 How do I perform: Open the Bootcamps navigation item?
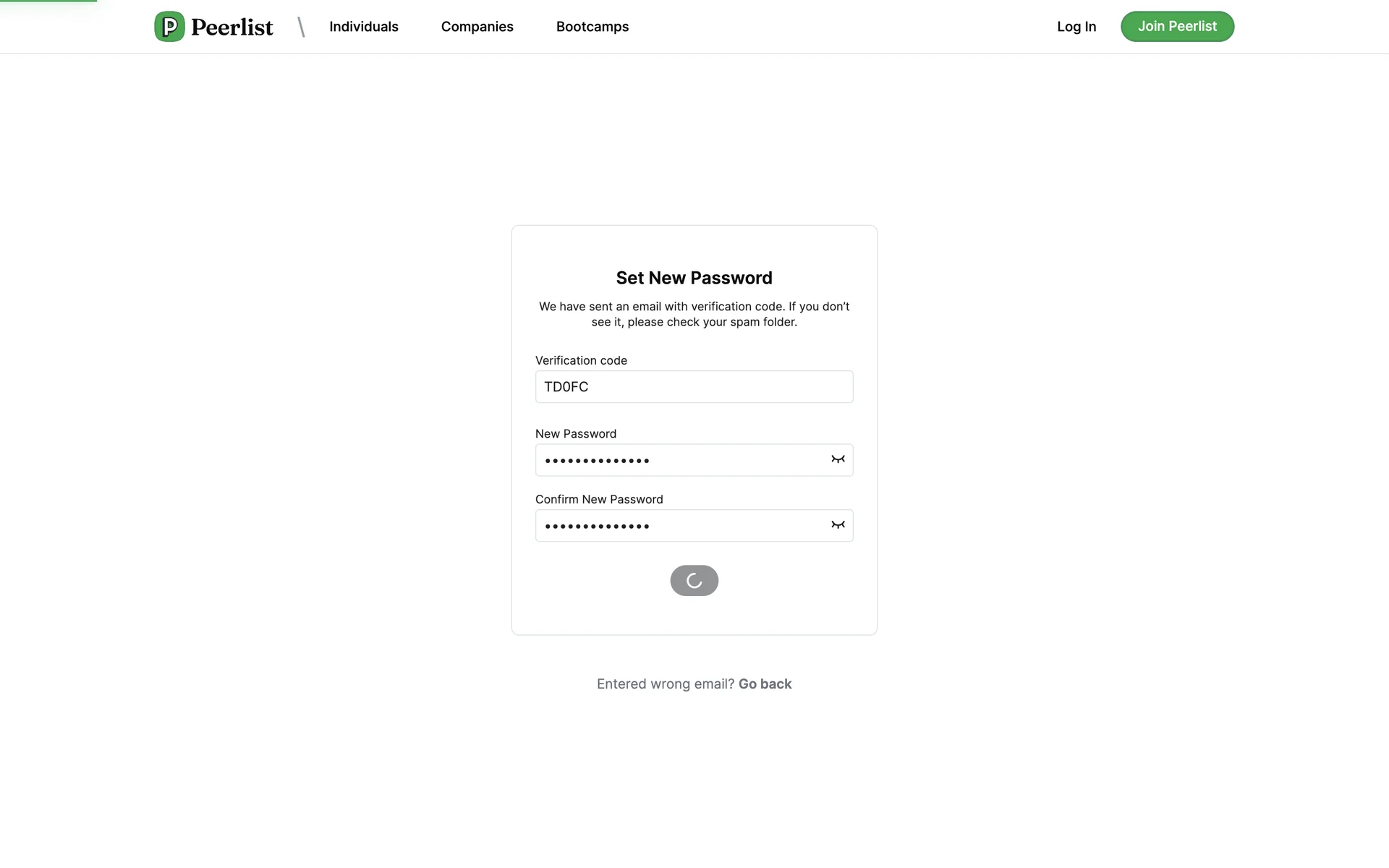[x=592, y=27]
